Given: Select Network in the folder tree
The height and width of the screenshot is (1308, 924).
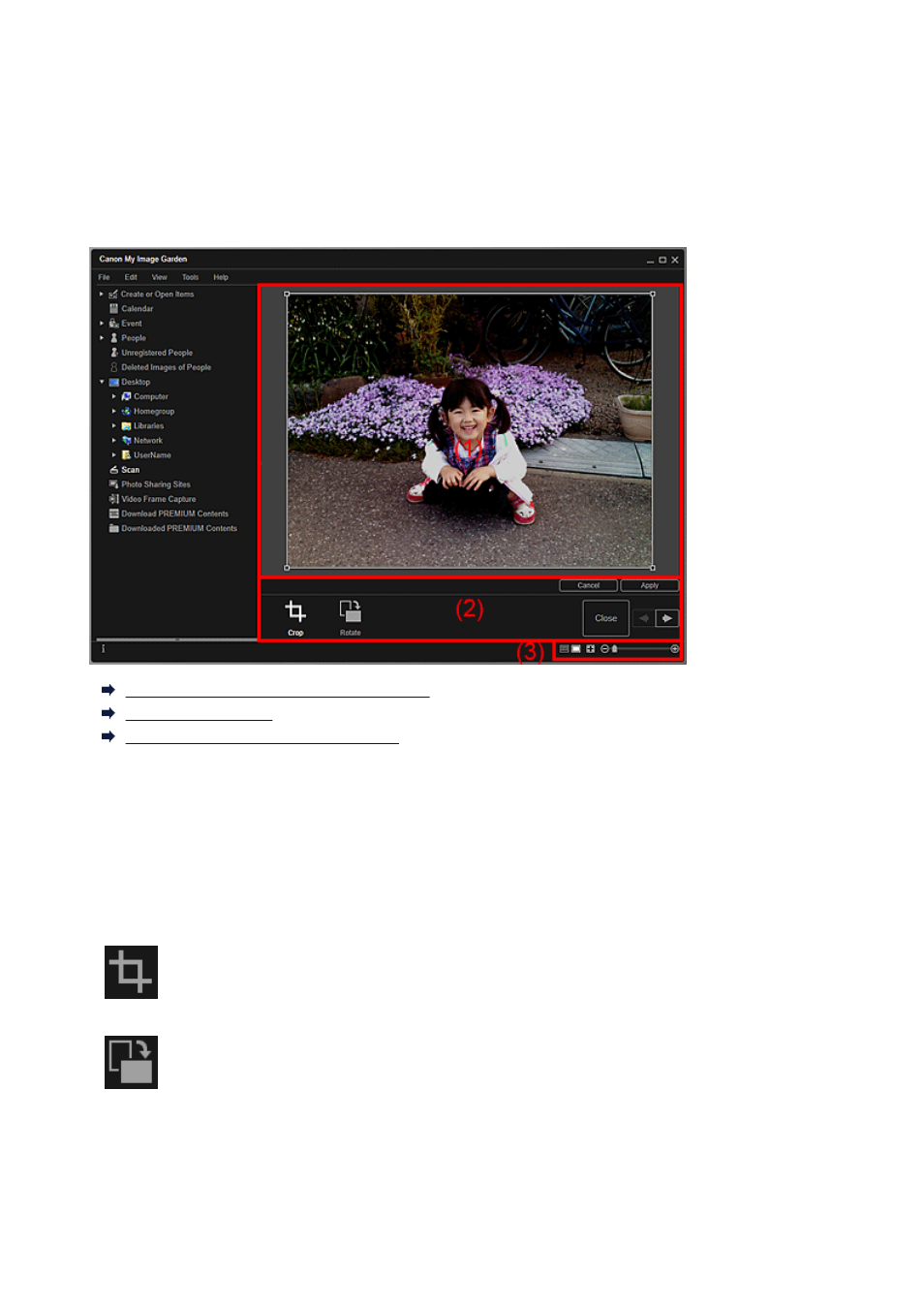Looking at the screenshot, I should 148,441.
